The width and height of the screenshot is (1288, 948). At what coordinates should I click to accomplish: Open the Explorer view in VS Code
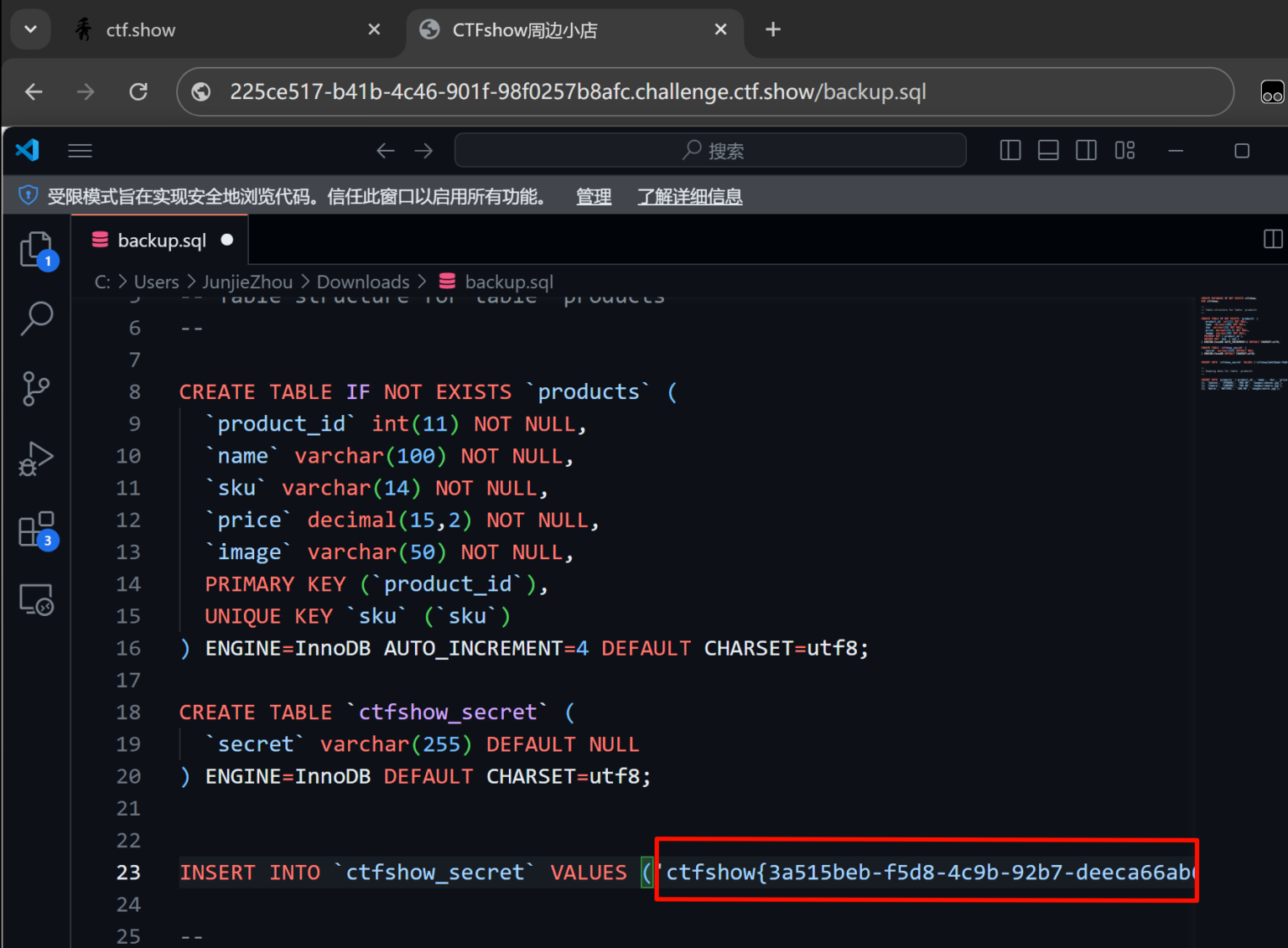(36, 249)
